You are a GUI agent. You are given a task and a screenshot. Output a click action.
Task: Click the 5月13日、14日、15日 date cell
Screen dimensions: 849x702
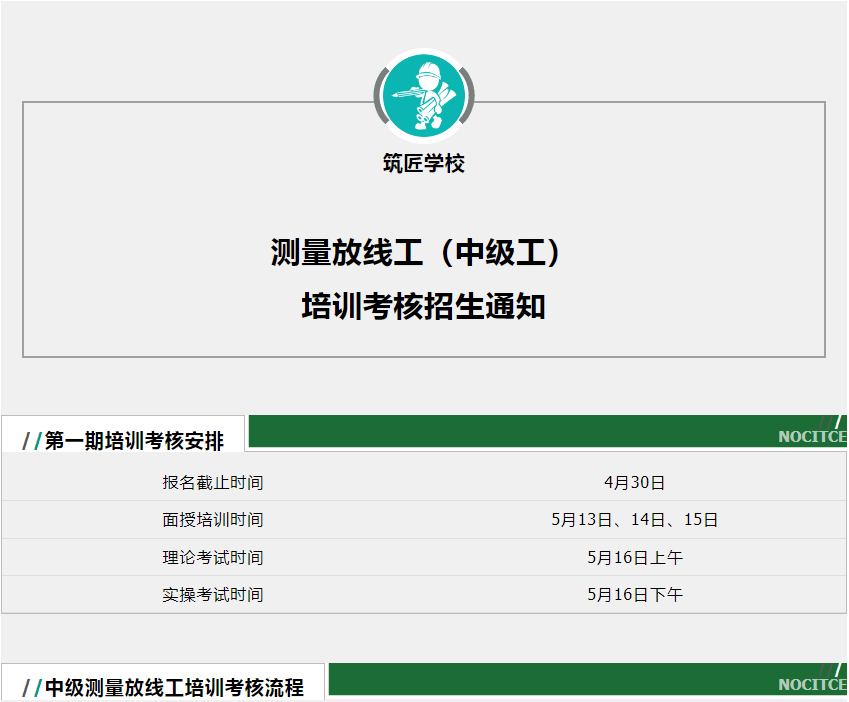[x=634, y=520]
